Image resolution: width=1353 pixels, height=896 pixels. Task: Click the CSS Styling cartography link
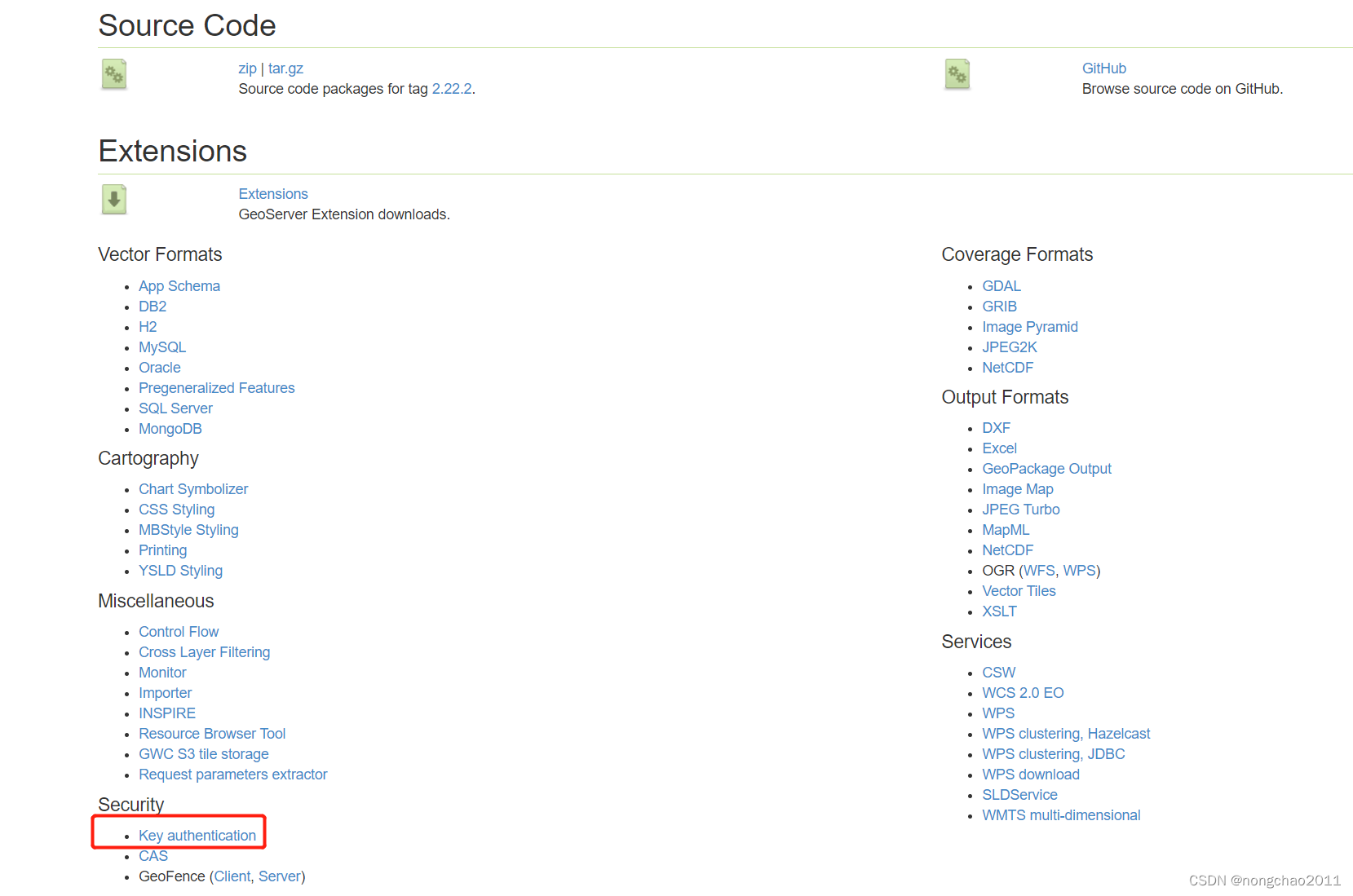point(176,509)
